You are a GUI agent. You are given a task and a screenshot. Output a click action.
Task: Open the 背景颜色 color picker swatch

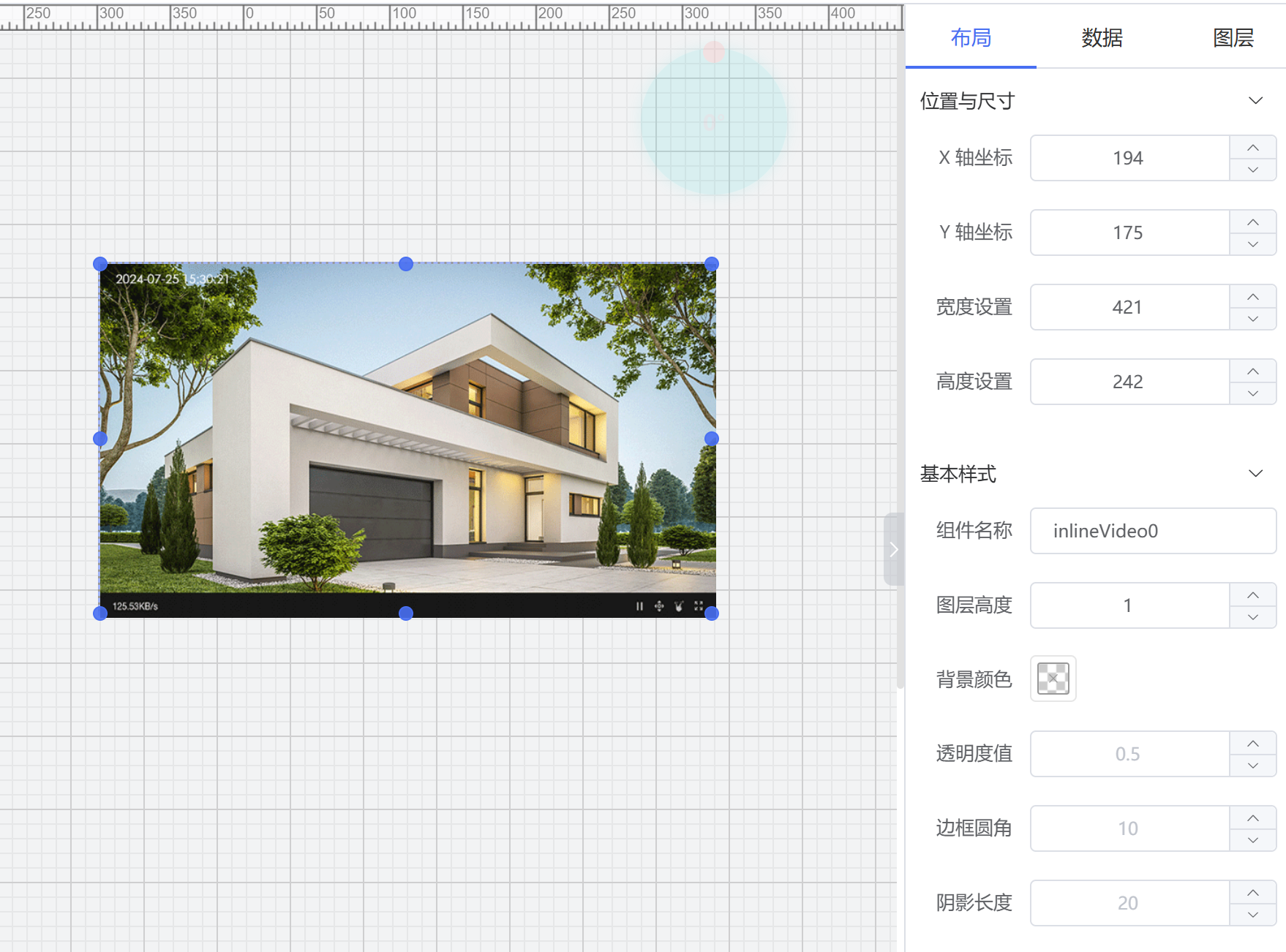click(x=1053, y=679)
